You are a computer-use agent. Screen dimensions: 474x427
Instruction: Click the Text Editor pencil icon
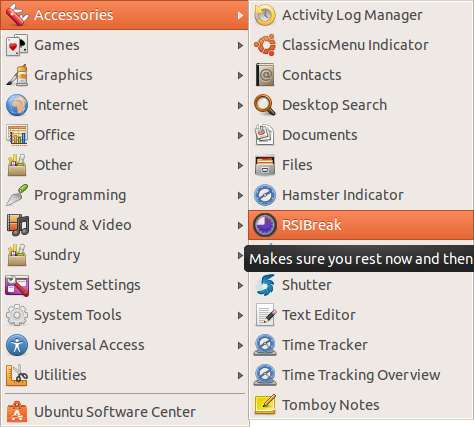pyautogui.click(x=266, y=315)
